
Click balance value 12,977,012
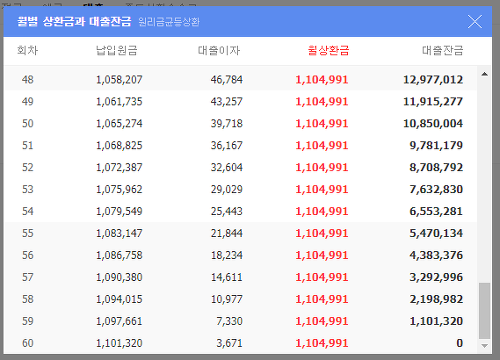[433, 79]
